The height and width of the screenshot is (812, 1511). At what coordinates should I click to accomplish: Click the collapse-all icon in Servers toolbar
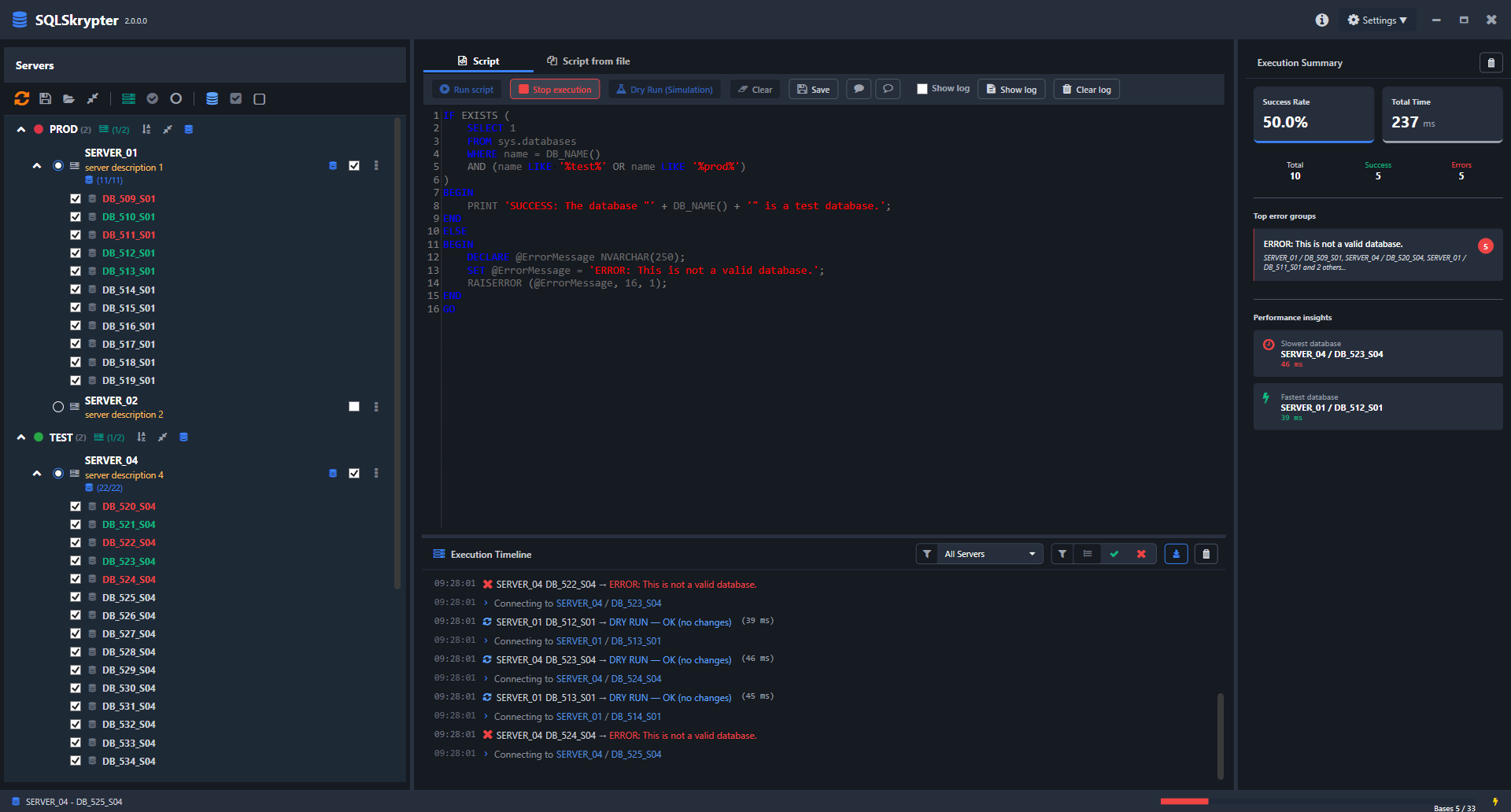93,98
